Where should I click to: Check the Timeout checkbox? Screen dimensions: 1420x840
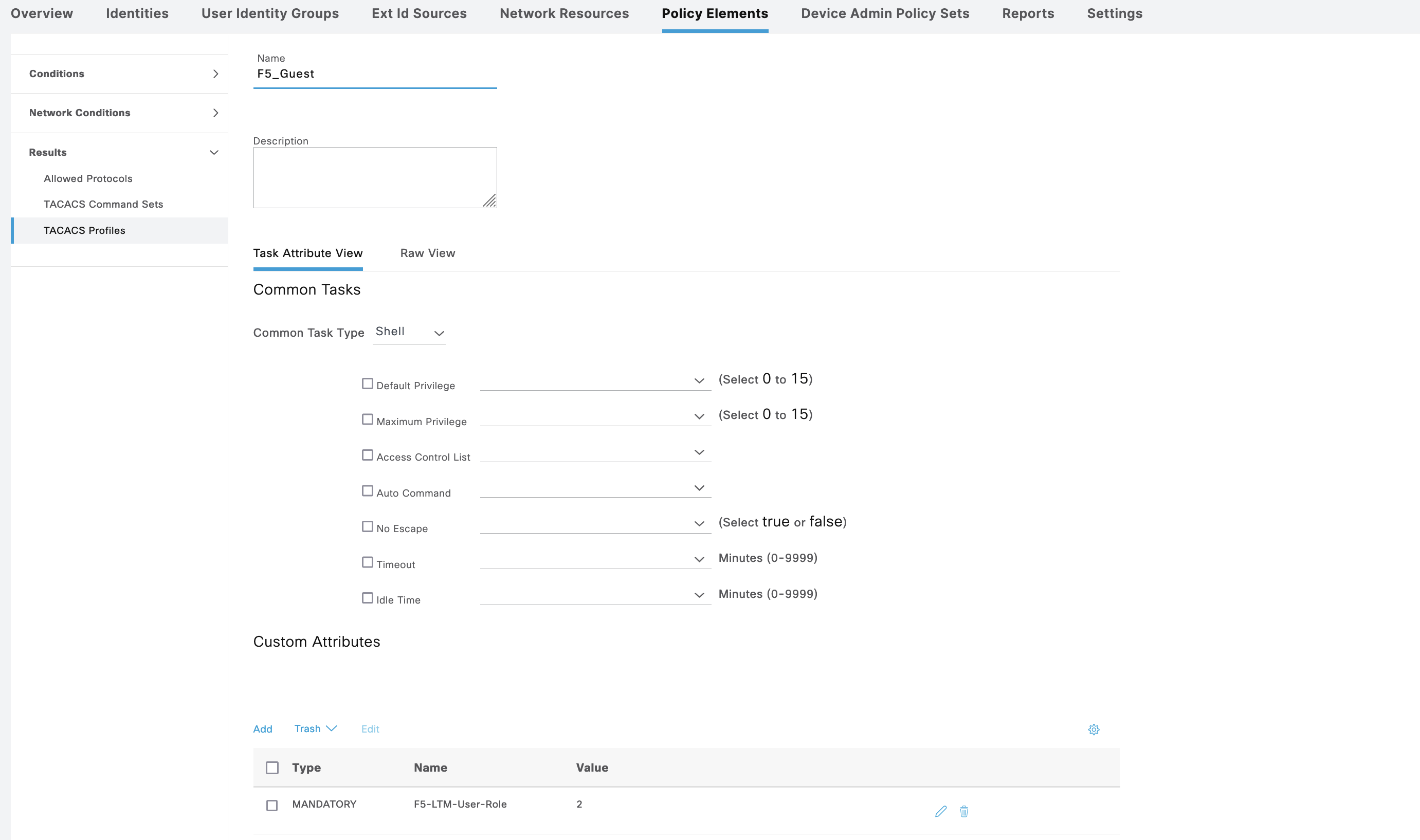[367, 562]
